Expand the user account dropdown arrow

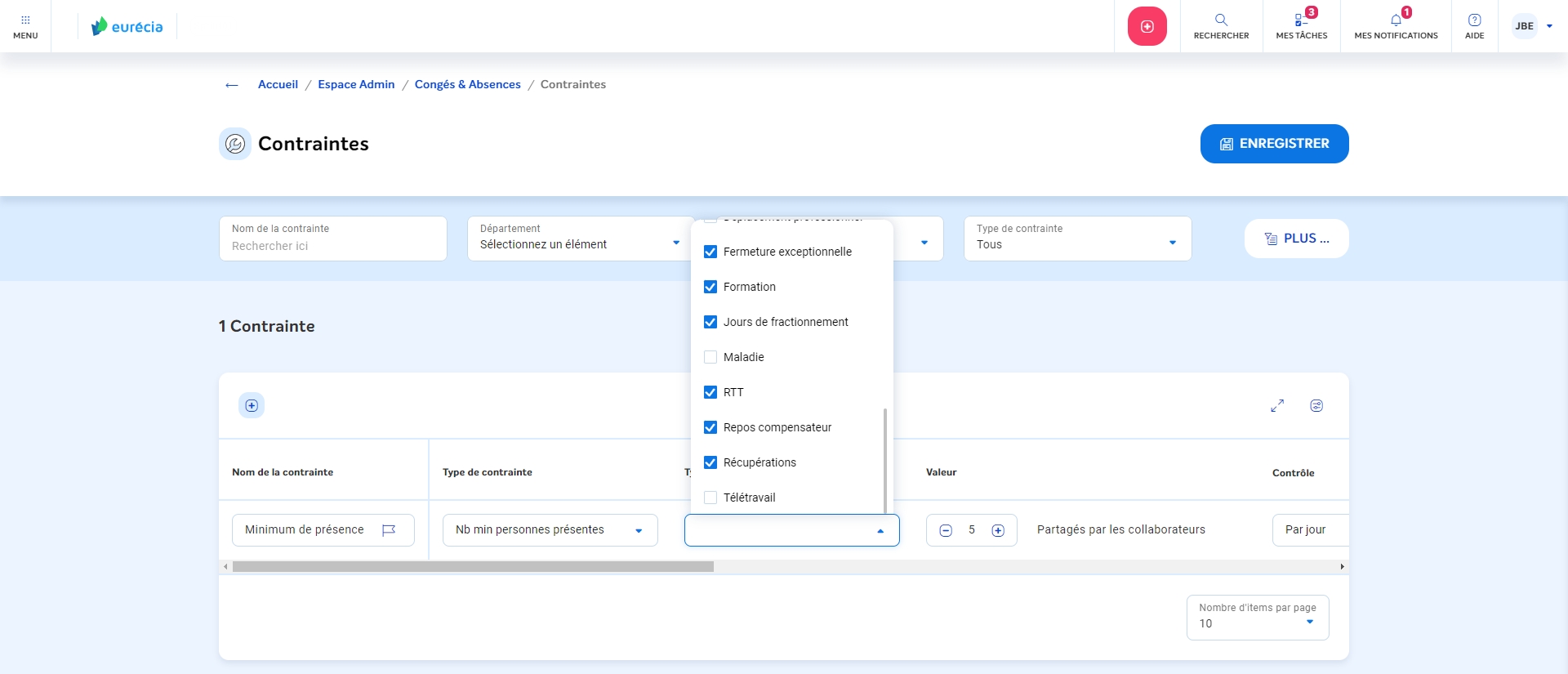[1549, 26]
